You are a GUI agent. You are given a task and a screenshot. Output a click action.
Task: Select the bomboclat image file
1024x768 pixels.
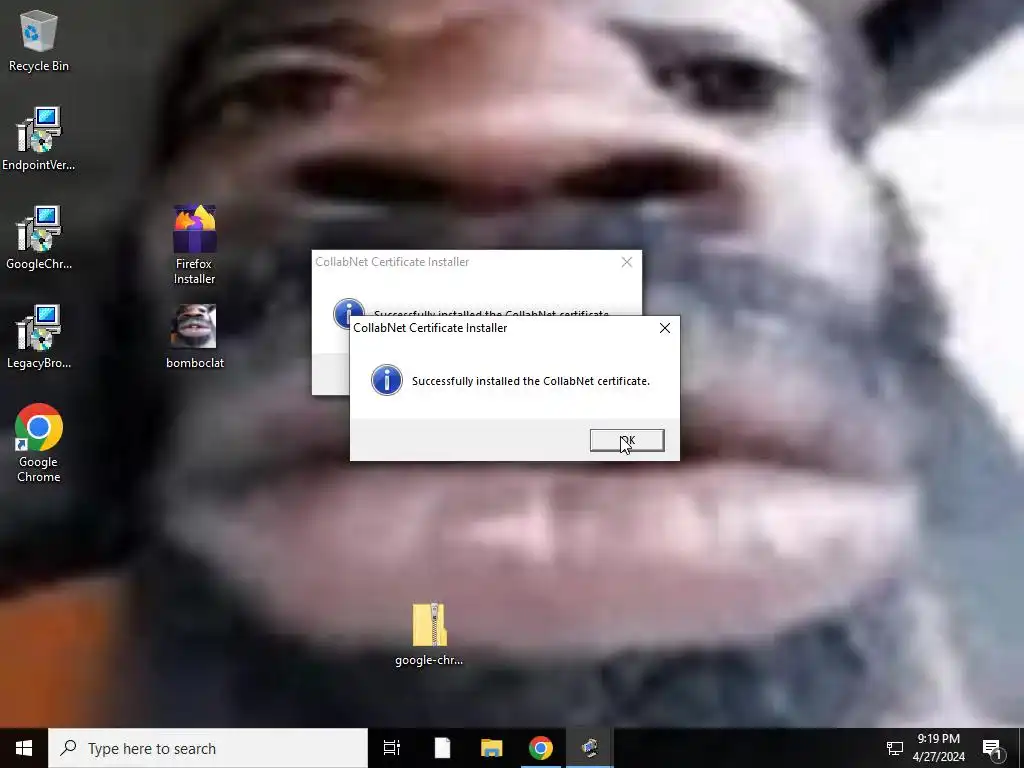194,337
